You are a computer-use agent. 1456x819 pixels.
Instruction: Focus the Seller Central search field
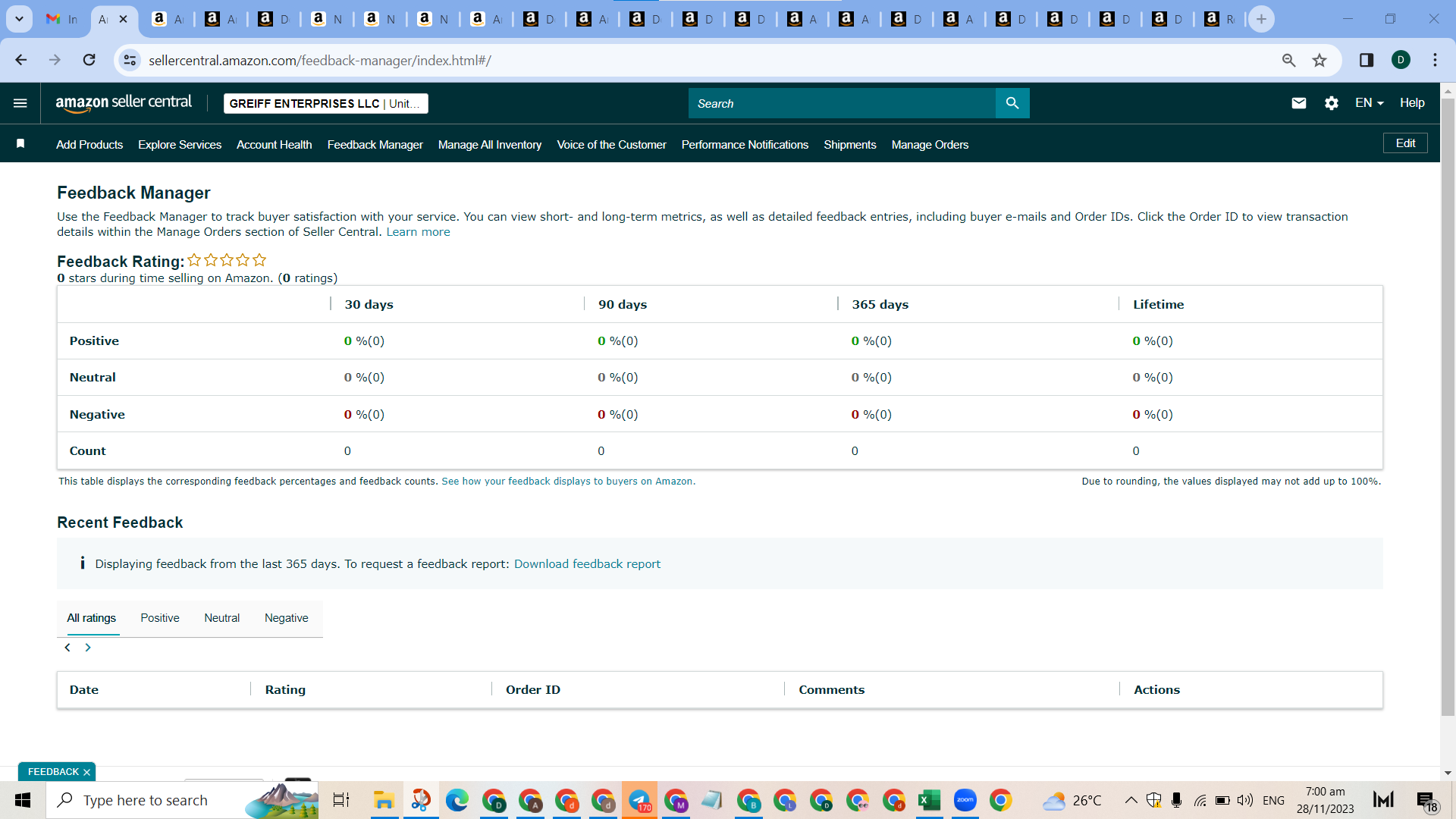(x=842, y=103)
